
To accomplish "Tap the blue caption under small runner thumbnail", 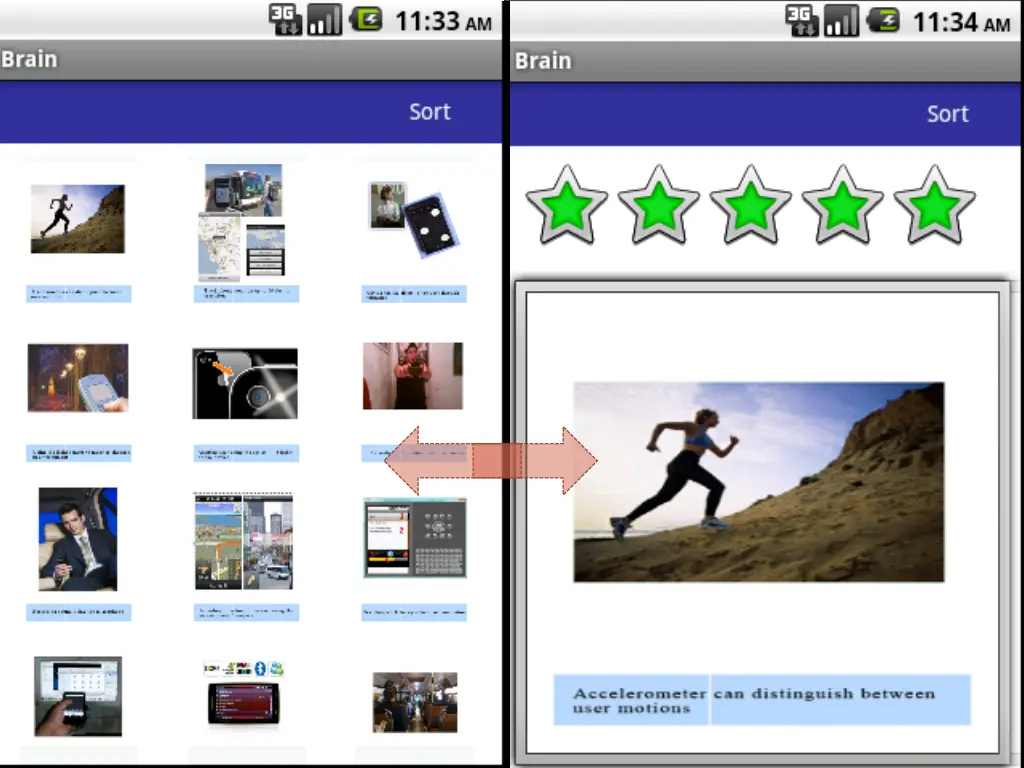I will click(x=78, y=294).
